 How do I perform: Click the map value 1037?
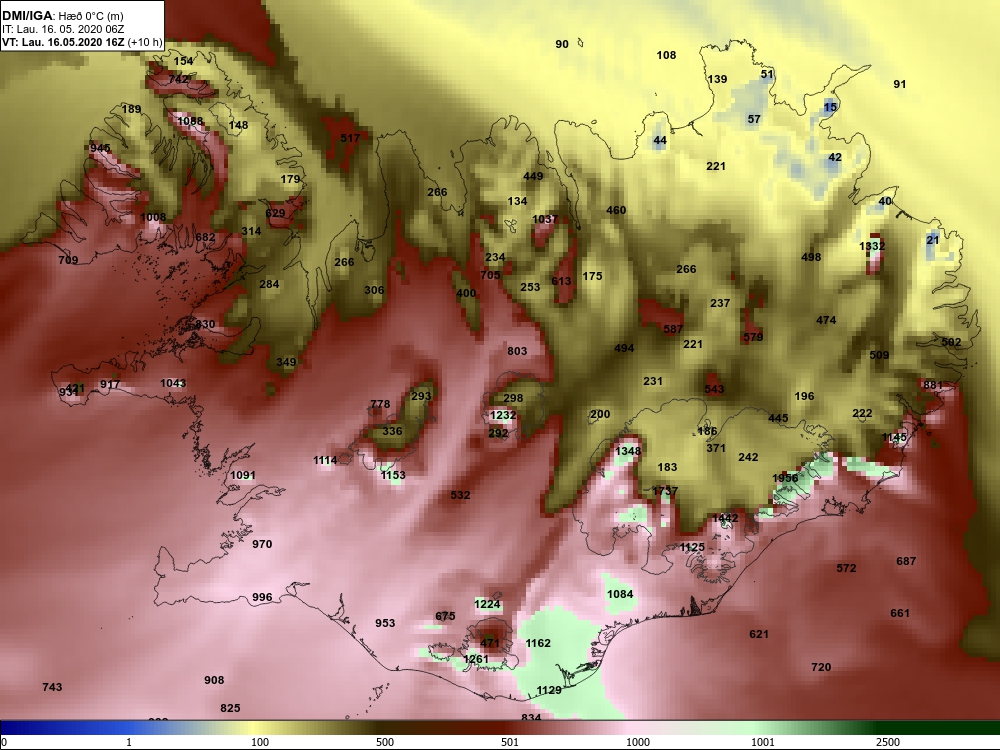tap(545, 219)
